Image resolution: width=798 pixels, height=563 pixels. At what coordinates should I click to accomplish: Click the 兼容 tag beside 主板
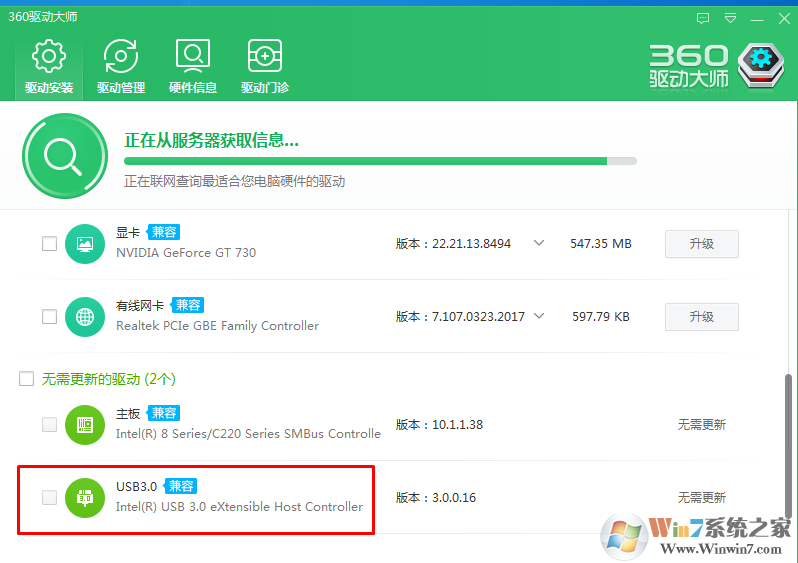[x=163, y=413]
